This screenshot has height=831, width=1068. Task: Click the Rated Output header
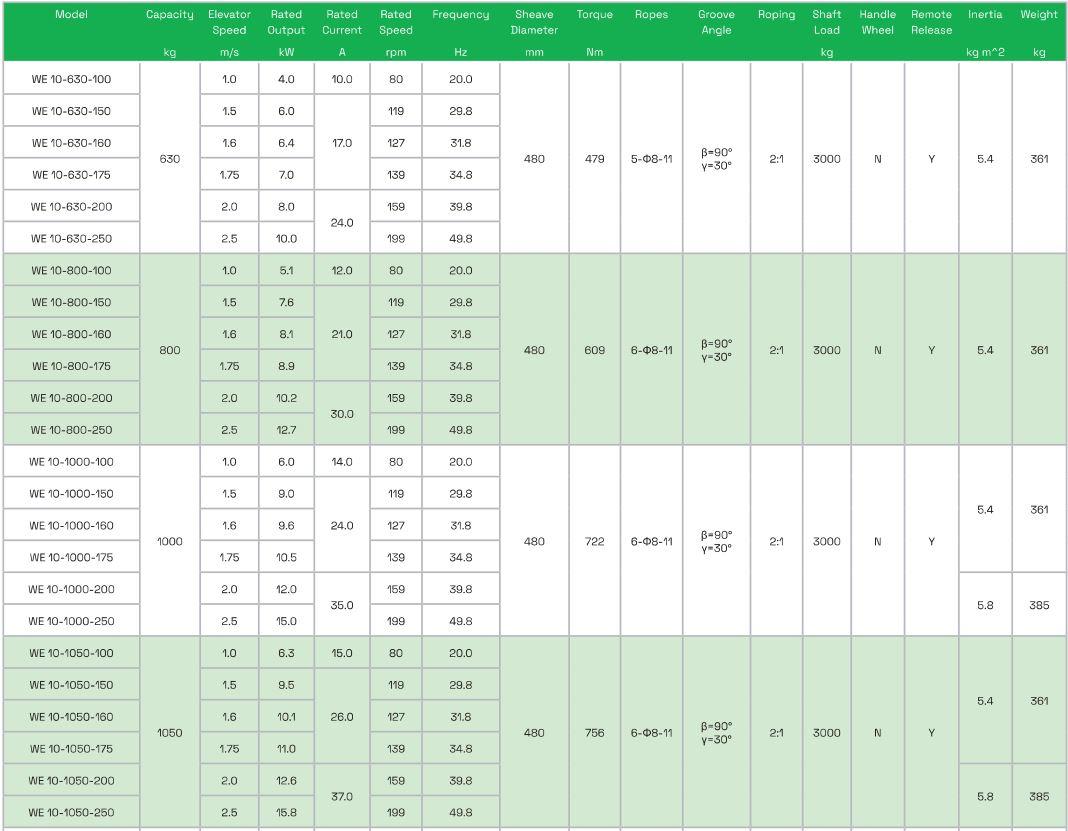point(286,22)
